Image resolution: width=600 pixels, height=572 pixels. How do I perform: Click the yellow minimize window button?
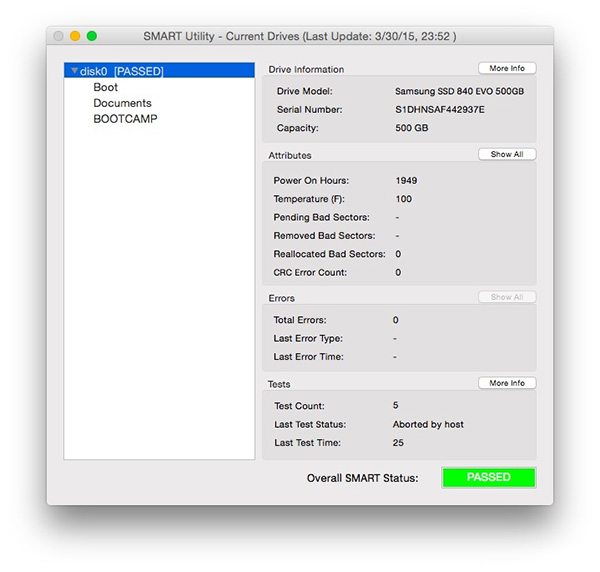pos(75,36)
